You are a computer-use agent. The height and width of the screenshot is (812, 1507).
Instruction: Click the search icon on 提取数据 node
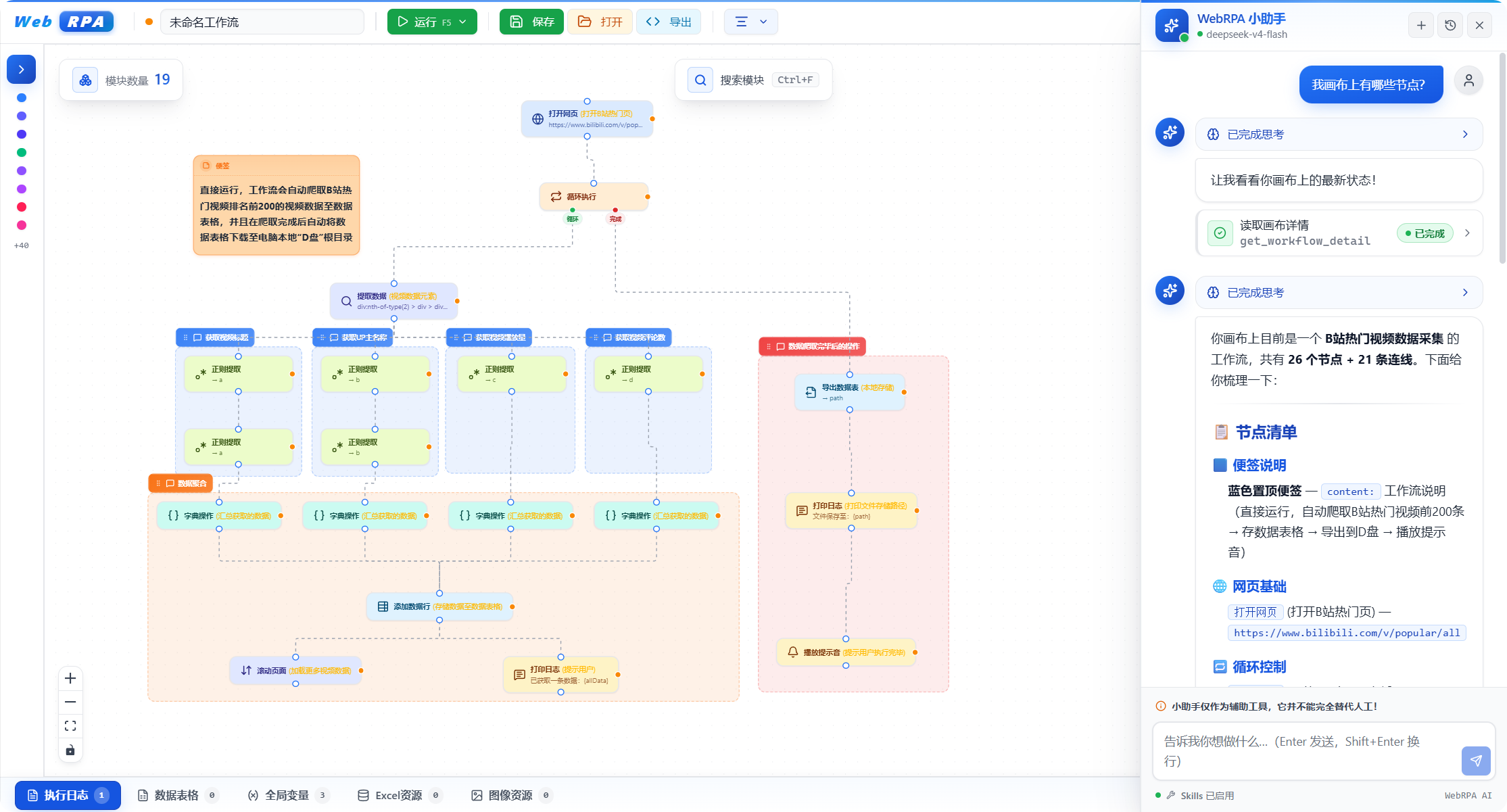coord(346,302)
